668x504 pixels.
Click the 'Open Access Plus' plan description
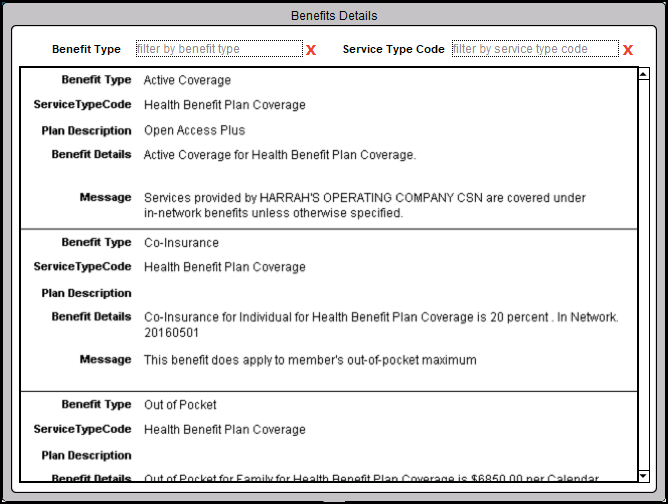(x=194, y=131)
